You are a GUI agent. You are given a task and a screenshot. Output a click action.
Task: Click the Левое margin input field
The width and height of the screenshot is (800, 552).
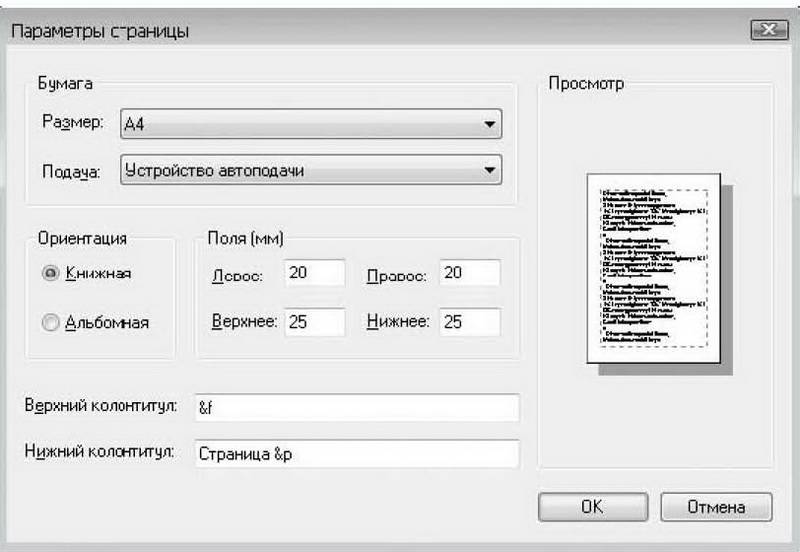[314, 273]
